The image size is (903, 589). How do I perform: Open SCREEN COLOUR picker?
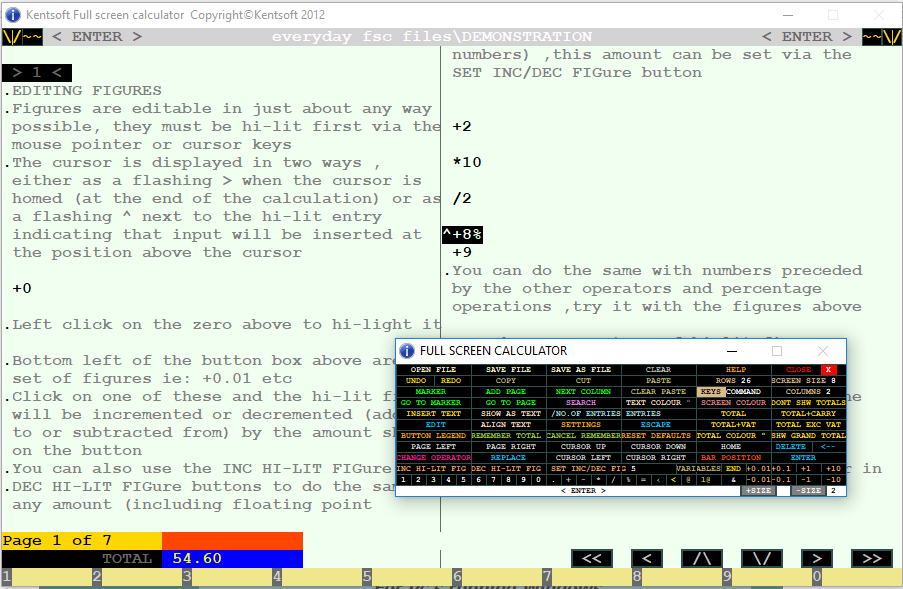[x=734, y=402]
